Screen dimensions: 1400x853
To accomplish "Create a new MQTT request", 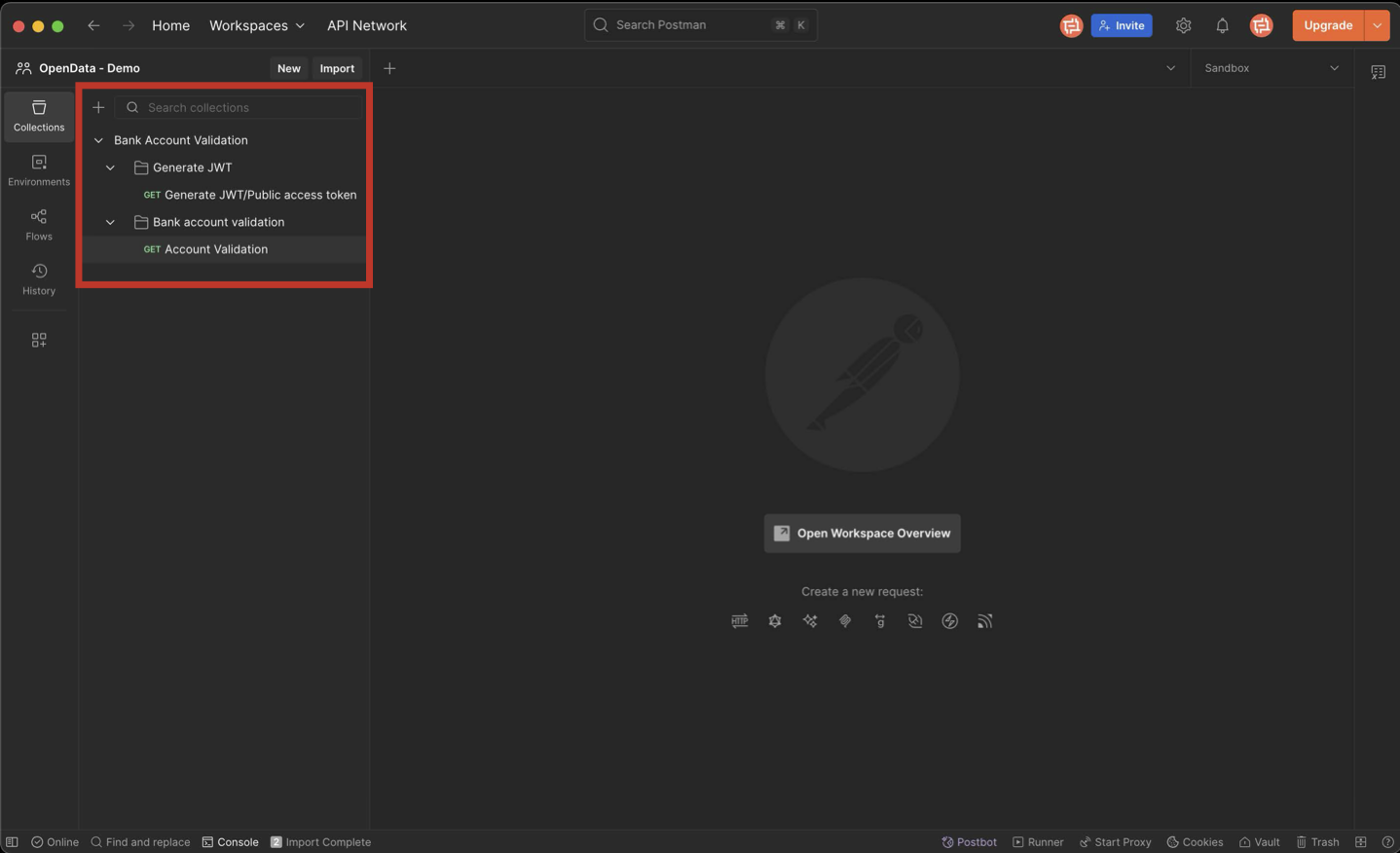I will point(985,621).
